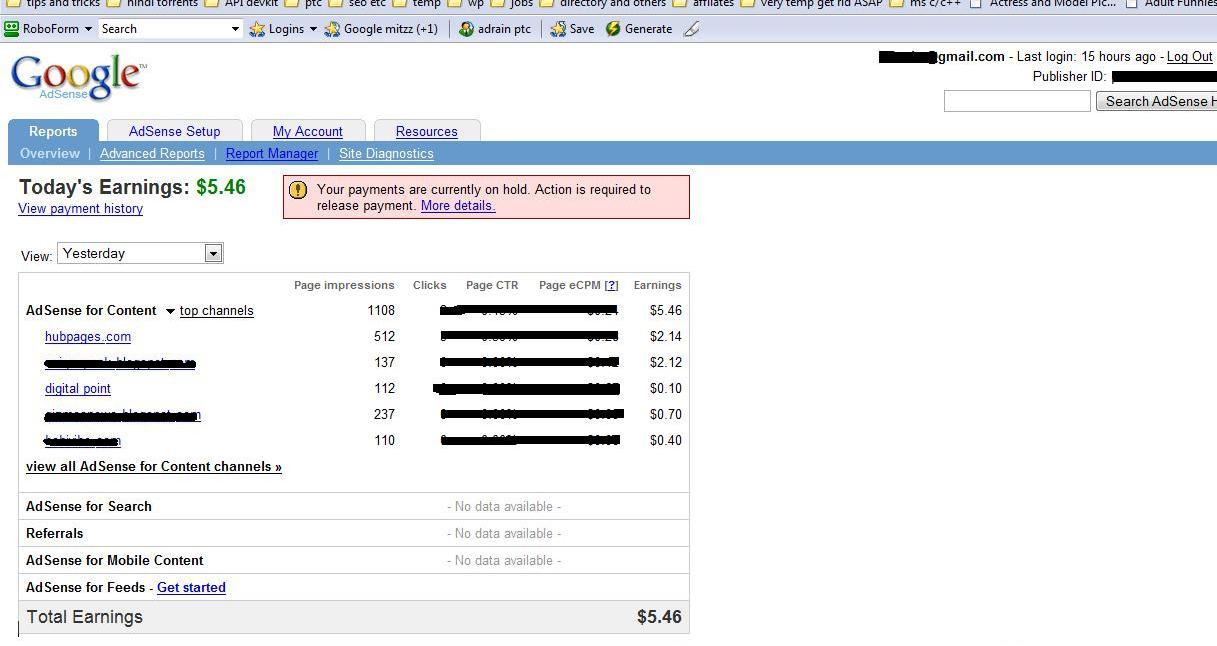This screenshot has width=1217, height=646.
Task: Open the Logins dropdown arrow
Action: pyautogui.click(x=313, y=29)
